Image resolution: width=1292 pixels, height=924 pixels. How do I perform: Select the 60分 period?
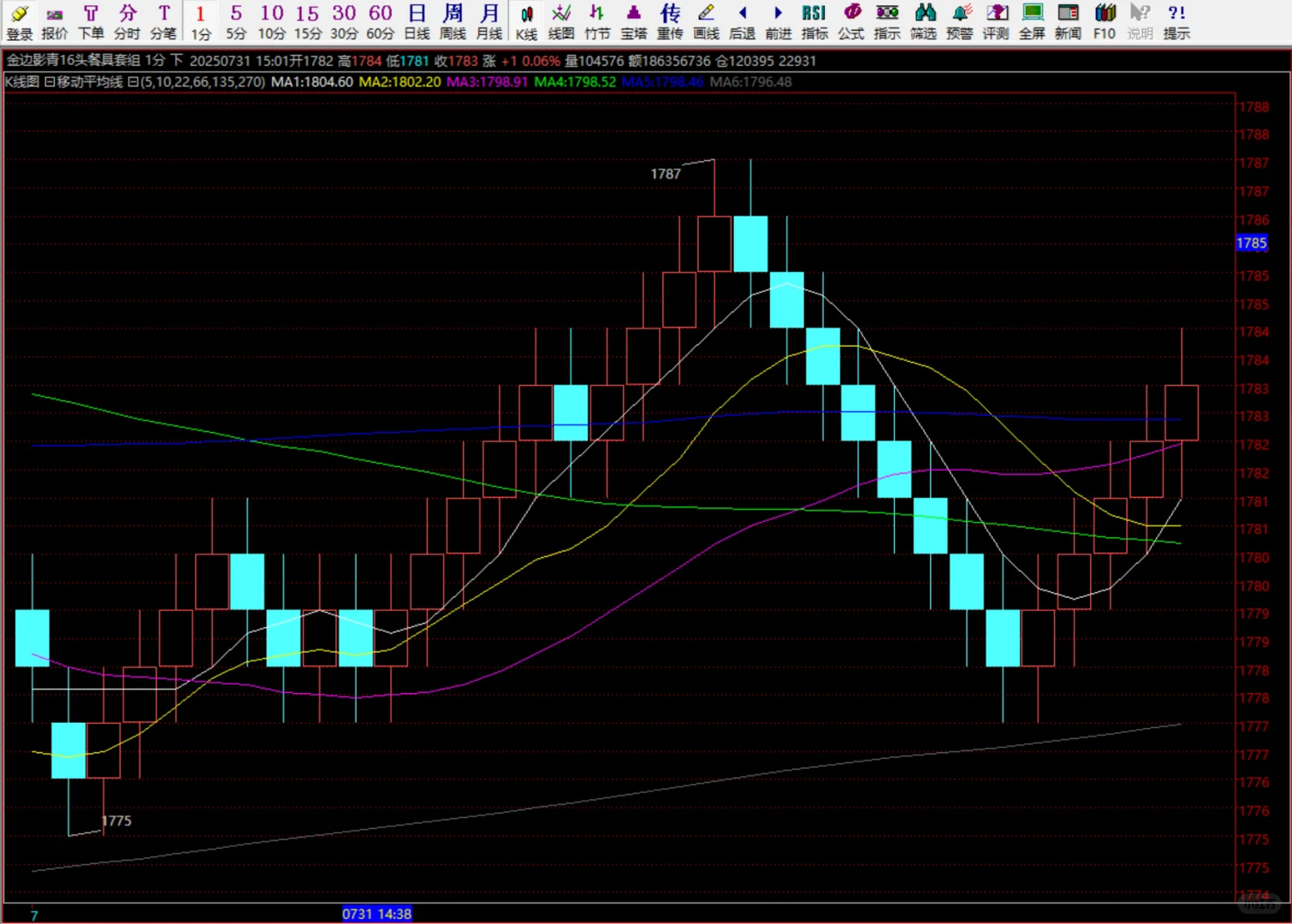(x=380, y=22)
